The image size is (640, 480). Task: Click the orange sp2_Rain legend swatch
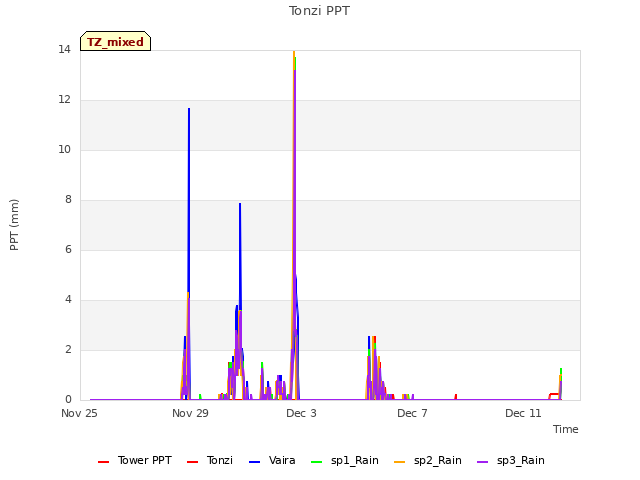point(400,462)
